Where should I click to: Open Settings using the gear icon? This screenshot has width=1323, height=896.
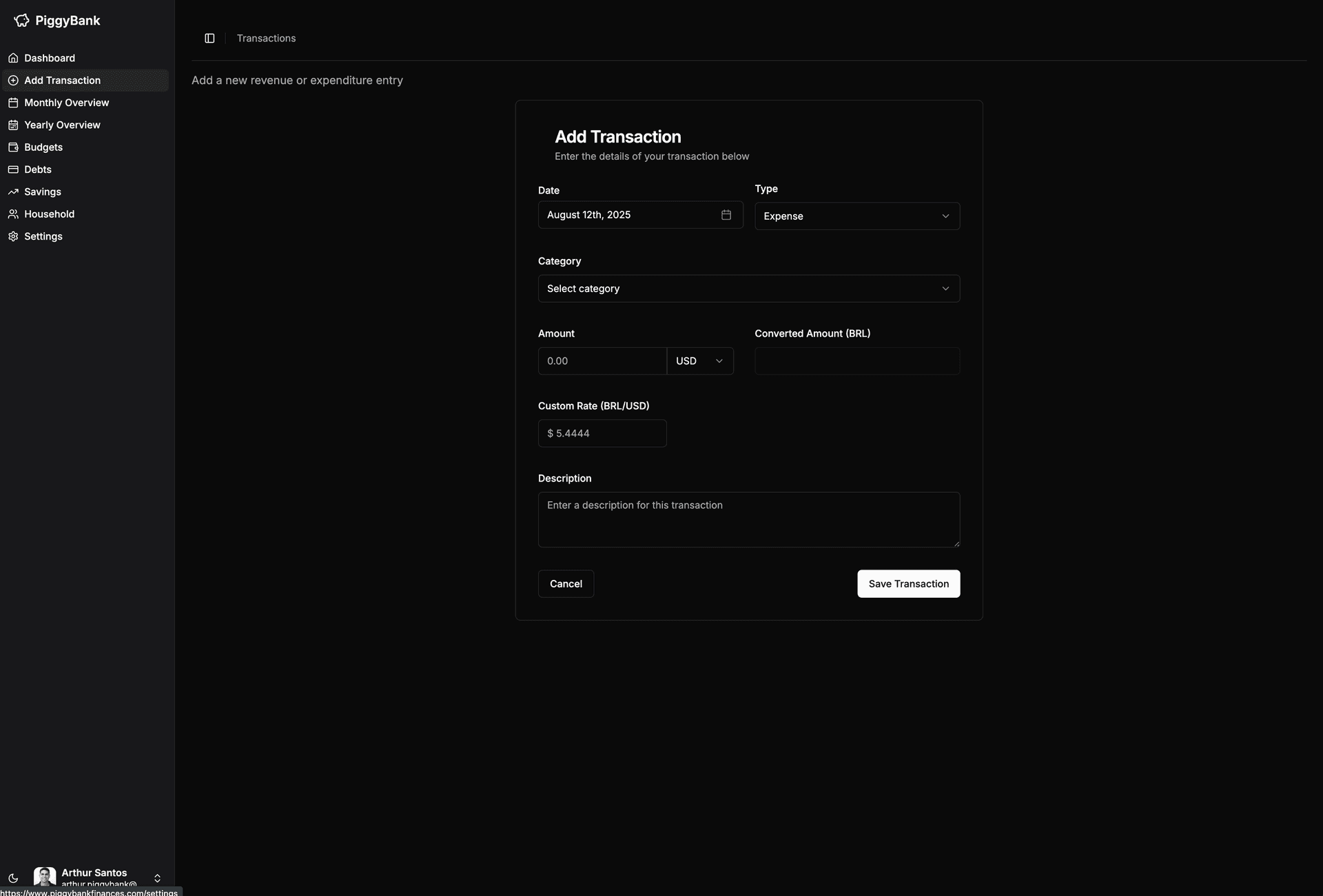(13, 236)
